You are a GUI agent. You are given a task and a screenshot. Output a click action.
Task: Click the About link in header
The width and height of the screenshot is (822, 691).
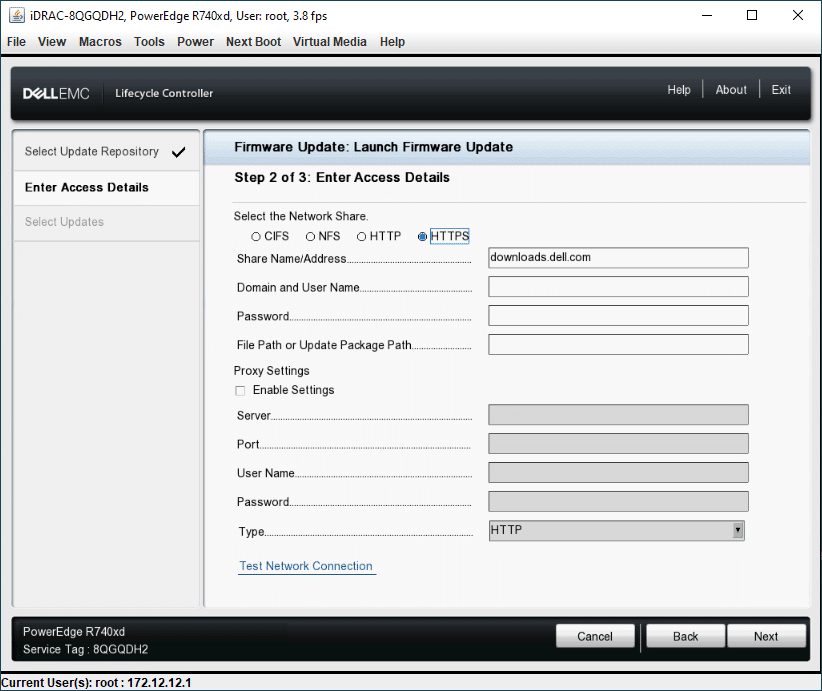coord(731,90)
